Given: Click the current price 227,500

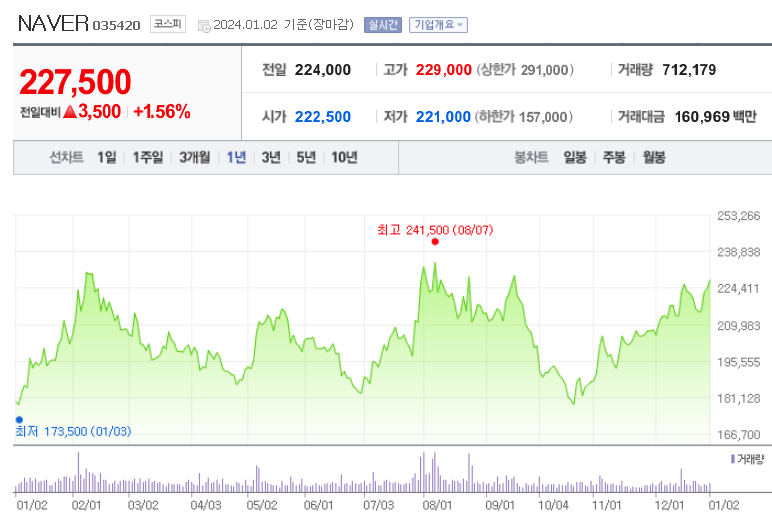Looking at the screenshot, I should pyautogui.click(x=75, y=82).
